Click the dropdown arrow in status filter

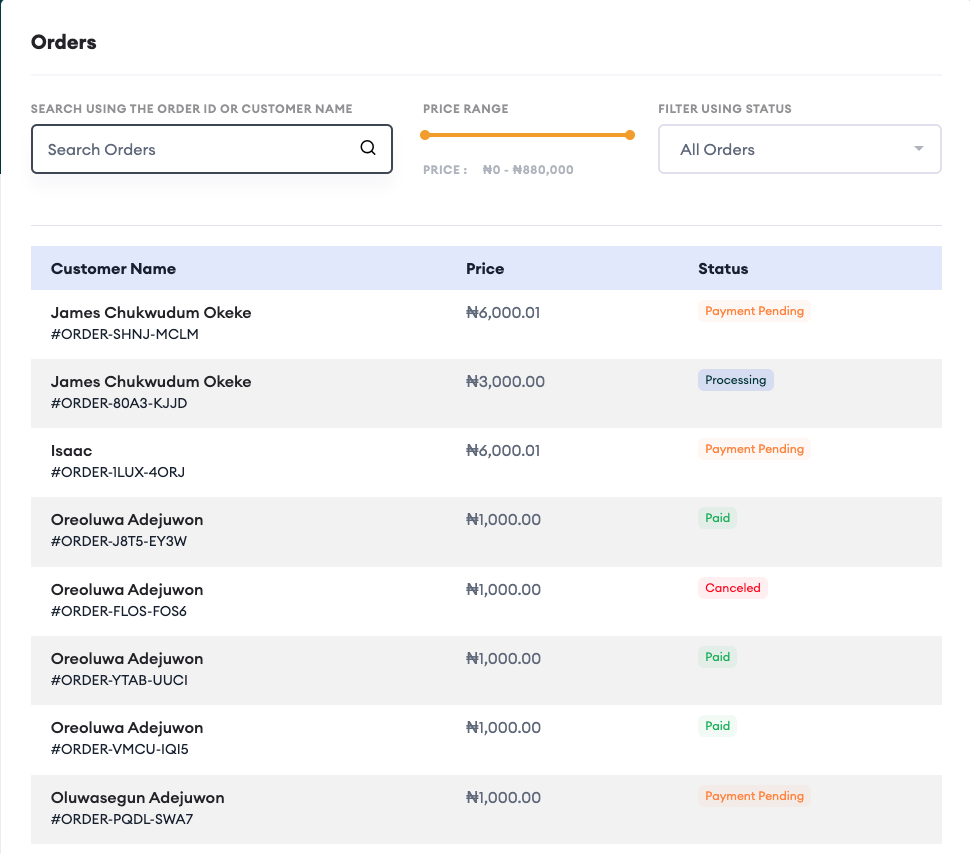tap(918, 149)
